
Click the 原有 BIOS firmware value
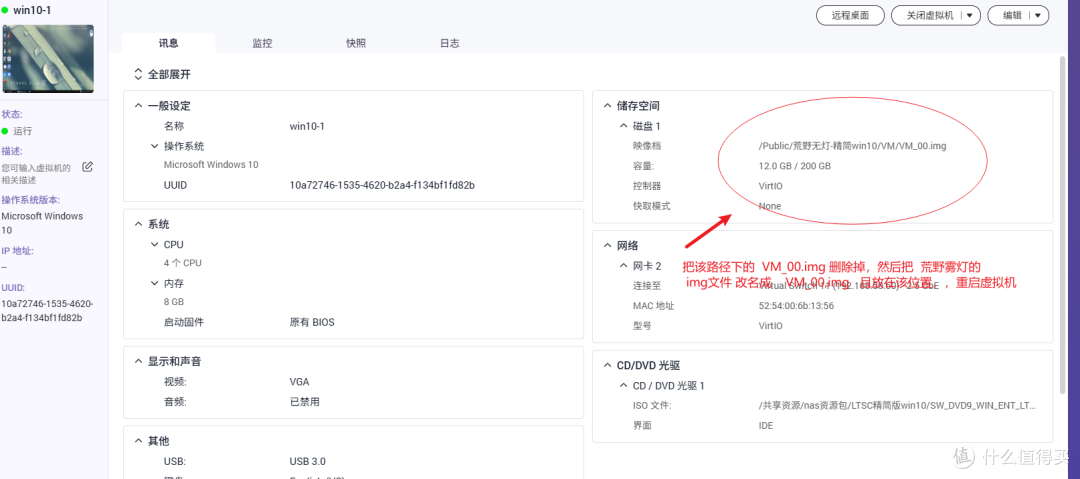312,322
